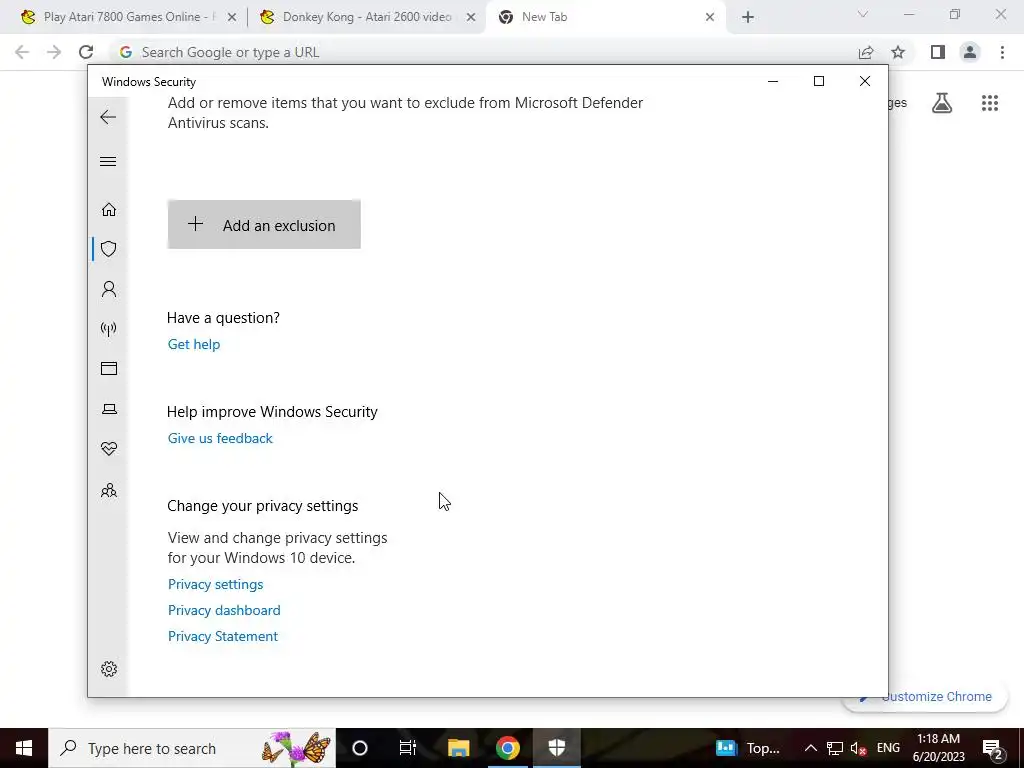Open a new Chrome tab
The height and width of the screenshot is (768, 1024).
point(748,18)
